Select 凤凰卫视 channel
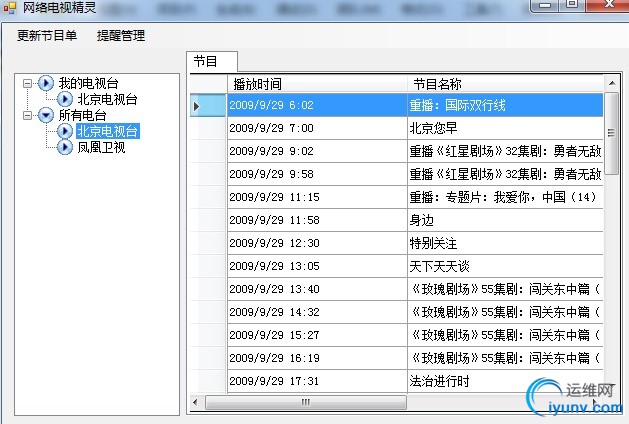Image resolution: width=629 pixels, height=424 pixels. coord(101,147)
